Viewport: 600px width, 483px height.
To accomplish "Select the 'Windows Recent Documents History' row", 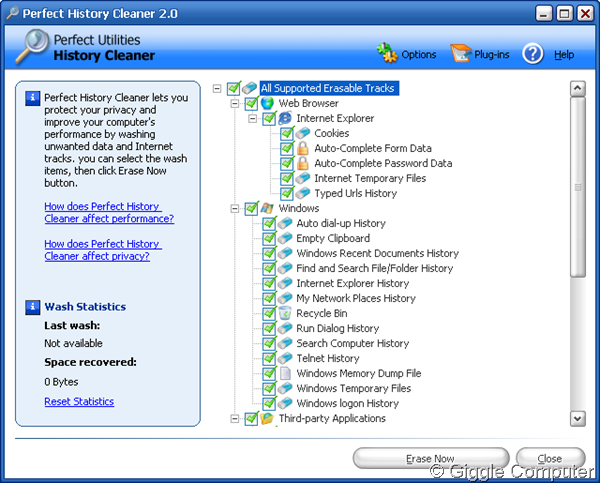I will click(x=377, y=253).
